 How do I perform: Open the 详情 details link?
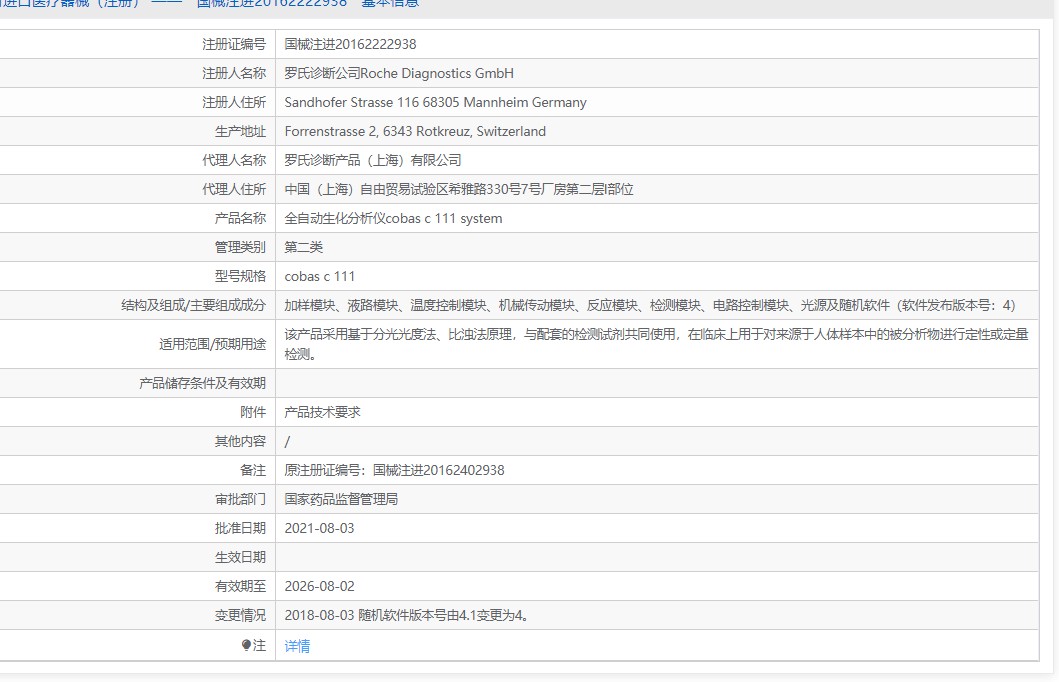pos(297,646)
